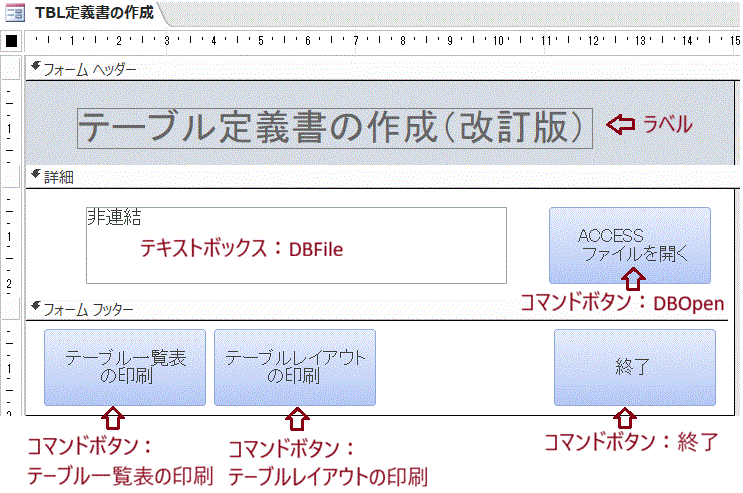Select the テーブル定義書の作成（改訂版） title label
The width and height of the screenshot is (743, 493).
pyautogui.click(x=334, y=128)
